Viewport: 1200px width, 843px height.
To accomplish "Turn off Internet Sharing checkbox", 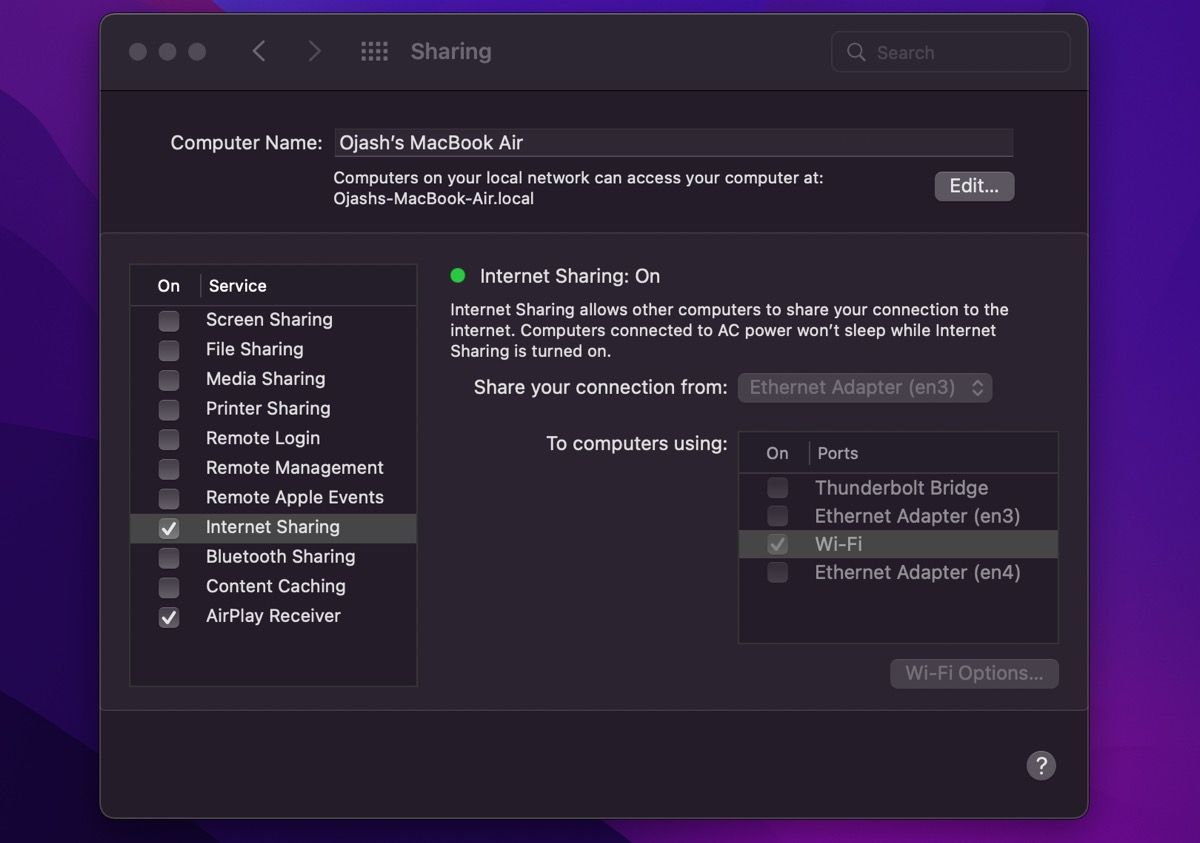I will [169, 528].
